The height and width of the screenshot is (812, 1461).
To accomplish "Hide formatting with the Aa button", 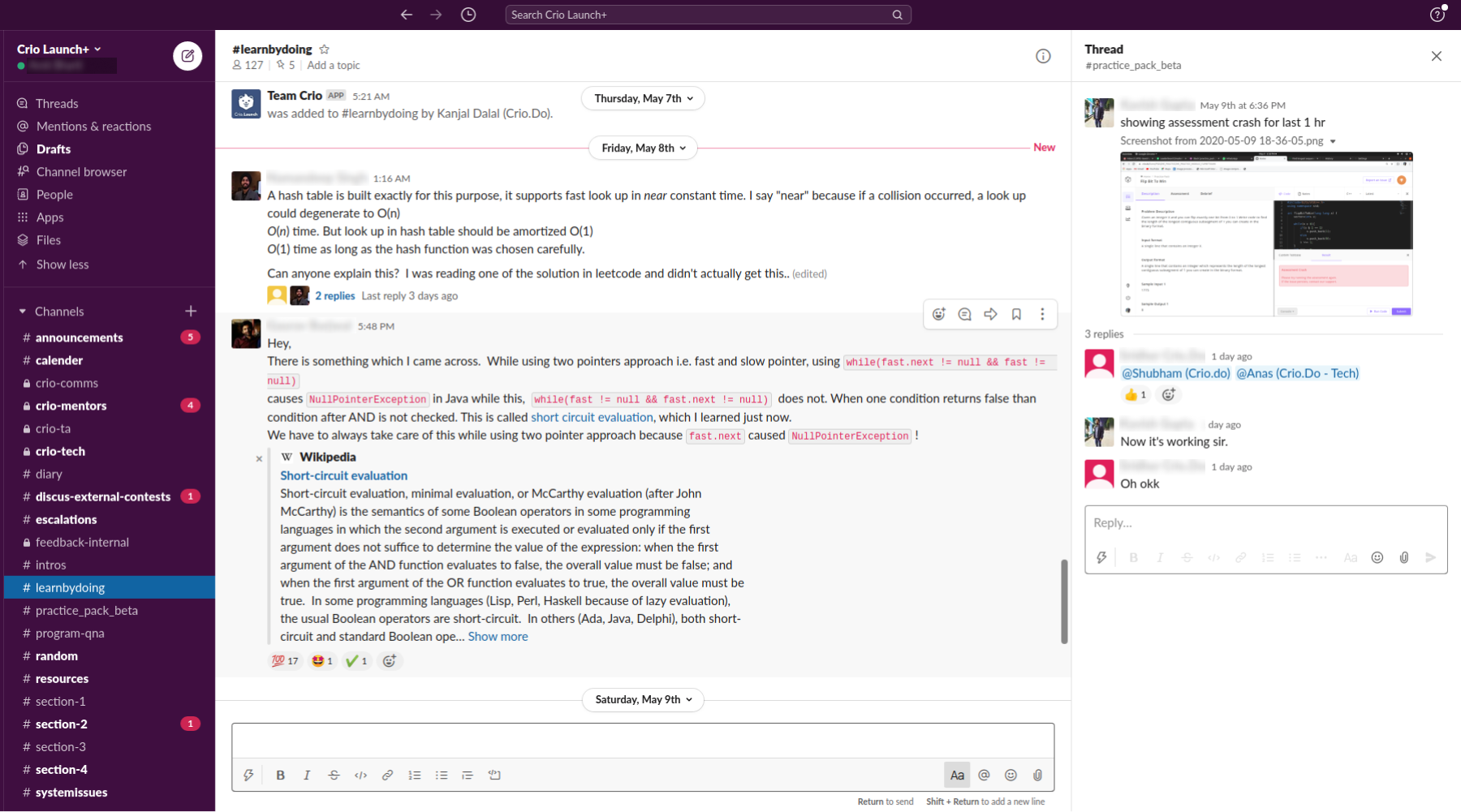I will pos(957,775).
